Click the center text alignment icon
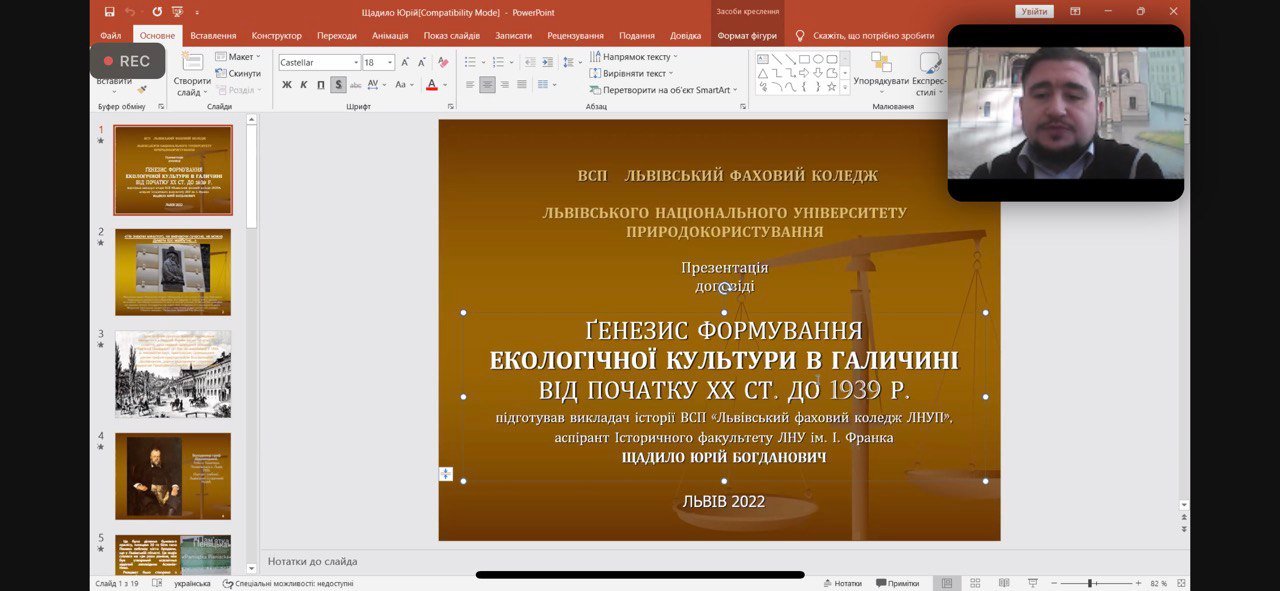This screenshot has width=1280, height=591. tap(487, 85)
